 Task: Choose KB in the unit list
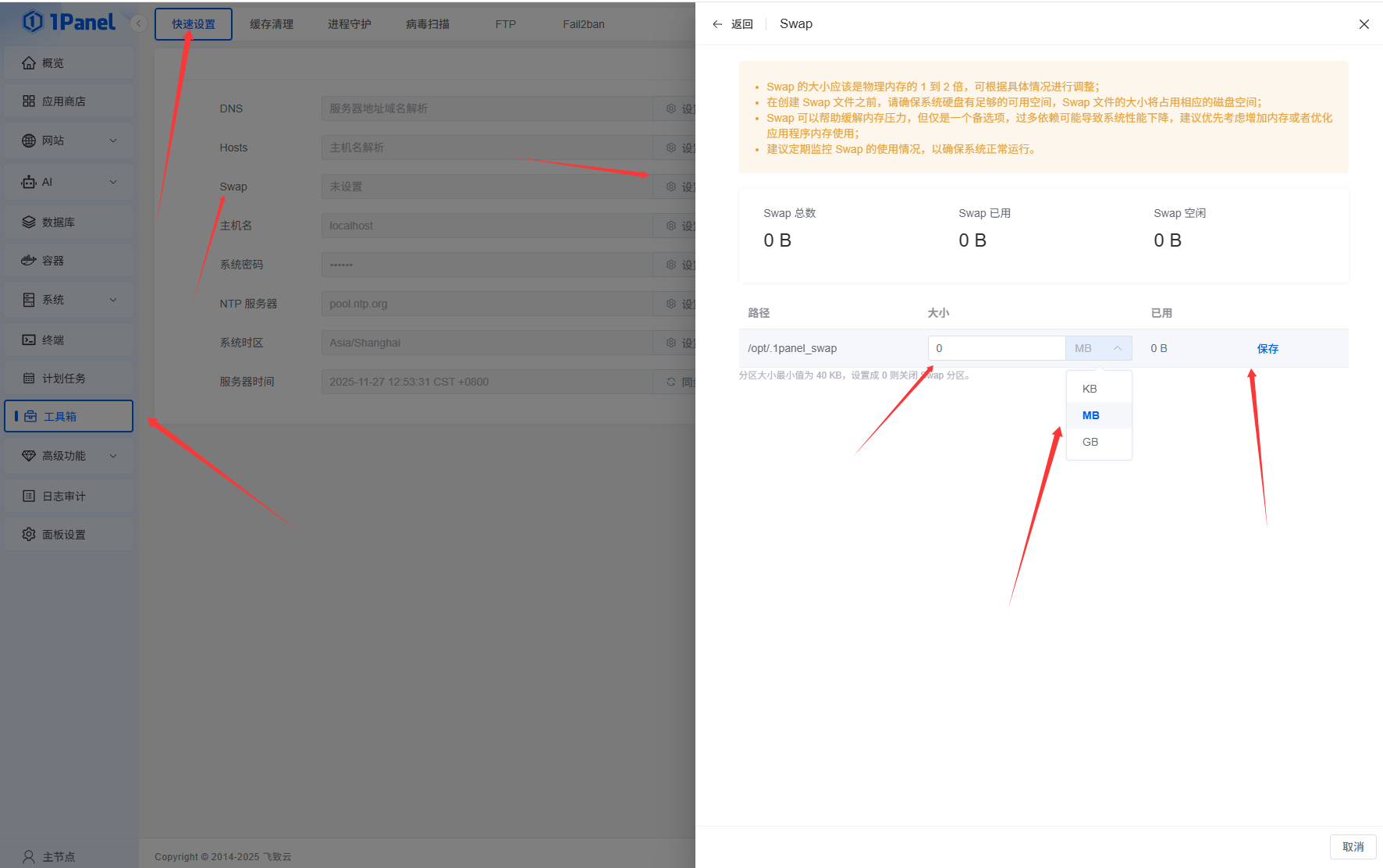1090,389
